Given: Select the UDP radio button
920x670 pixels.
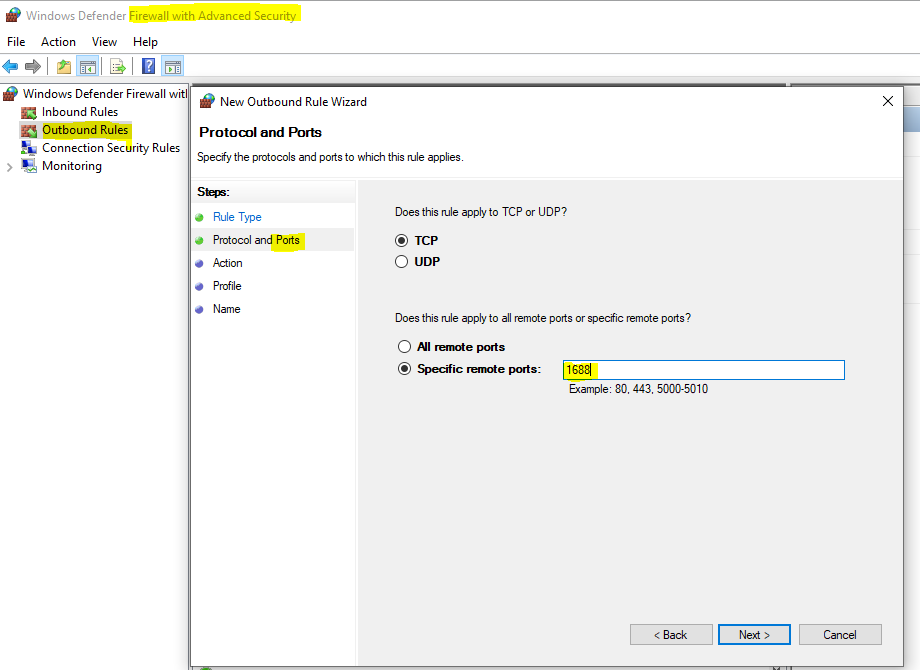Looking at the screenshot, I should (x=401, y=262).
